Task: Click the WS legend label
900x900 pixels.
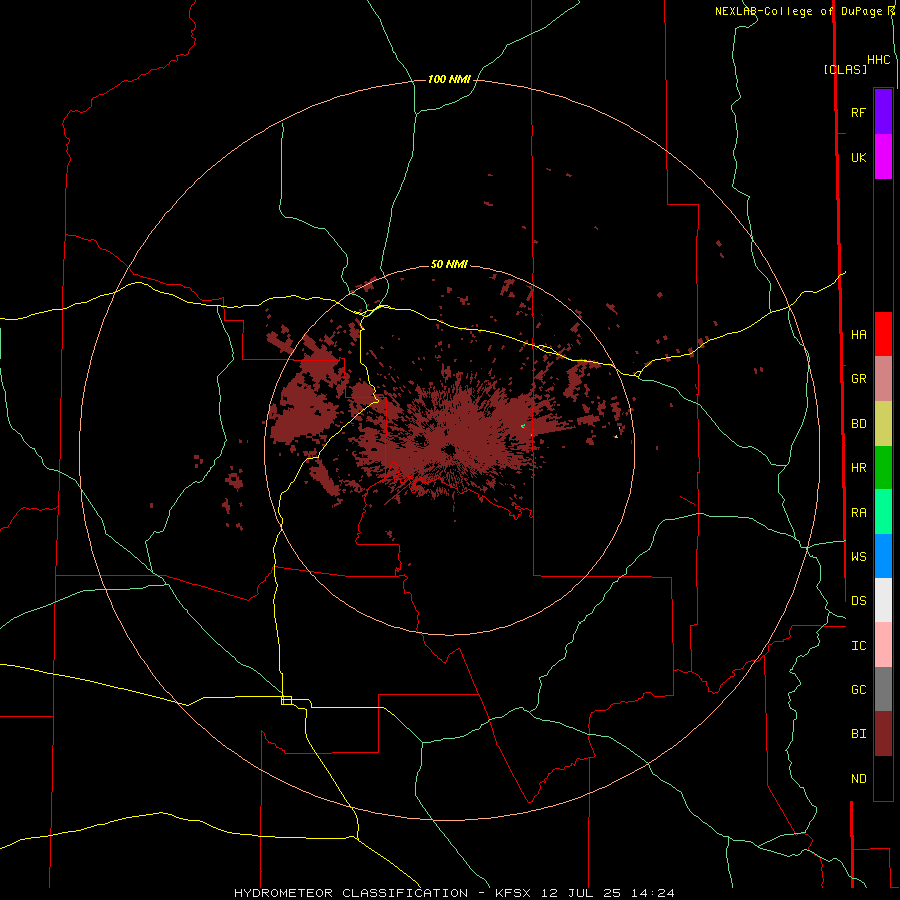Action: [x=858, y=556]
